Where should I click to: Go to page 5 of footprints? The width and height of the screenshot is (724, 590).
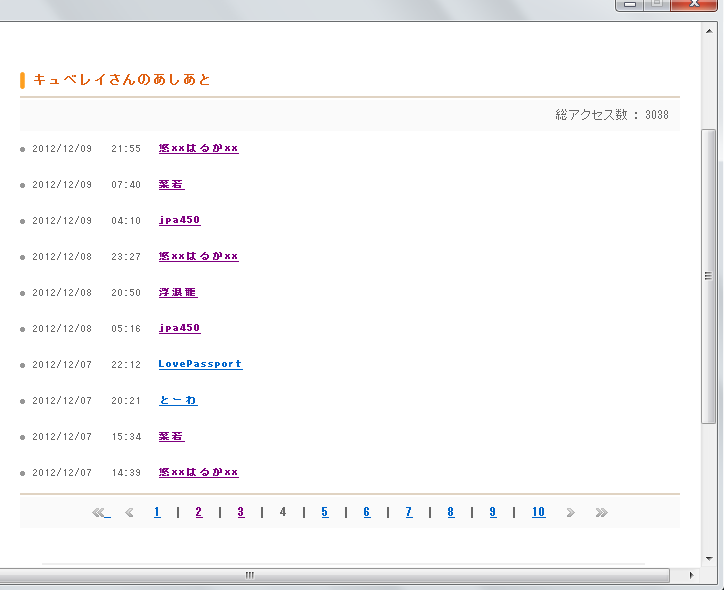(325, 512)
